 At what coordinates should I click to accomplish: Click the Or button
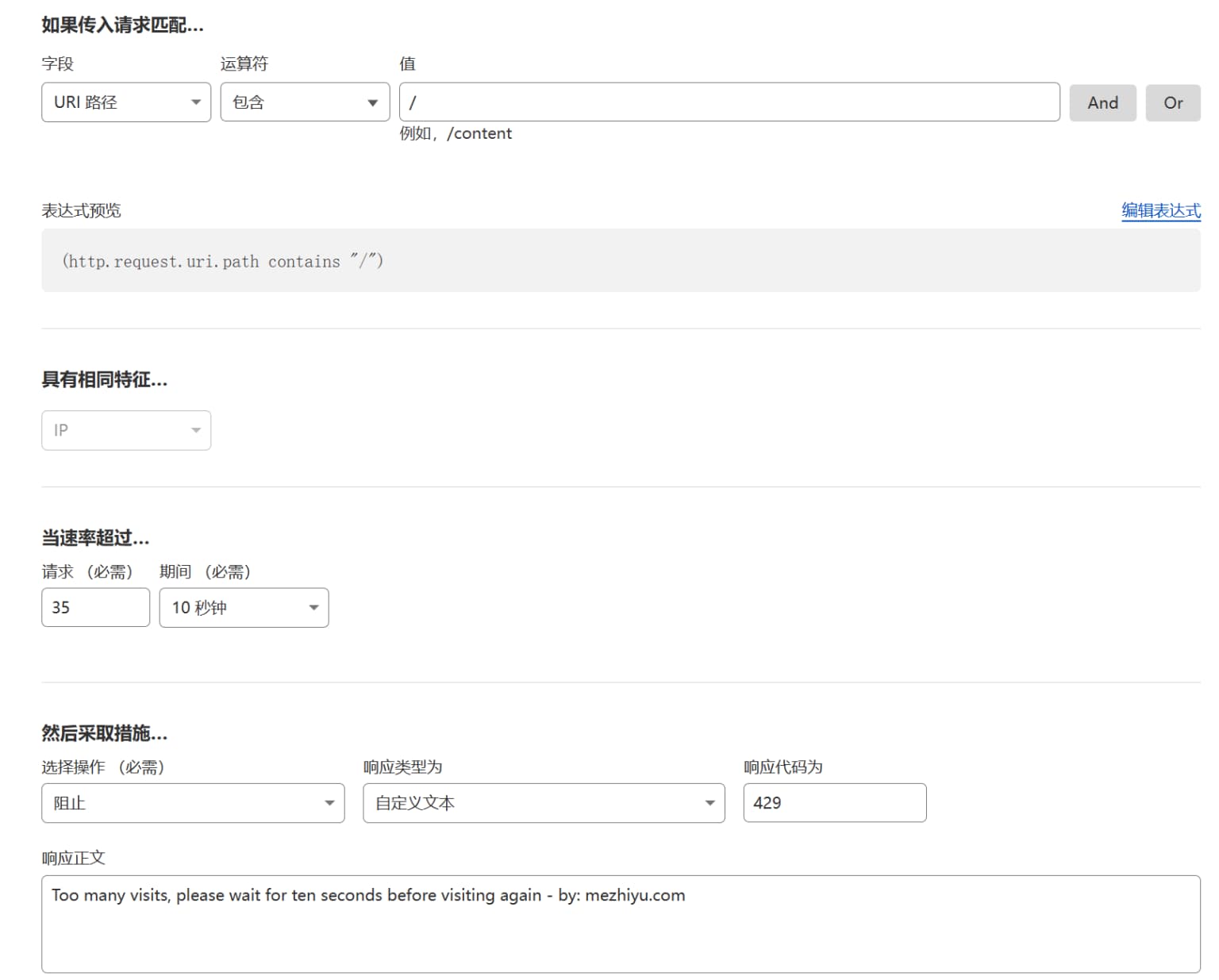1172,102
